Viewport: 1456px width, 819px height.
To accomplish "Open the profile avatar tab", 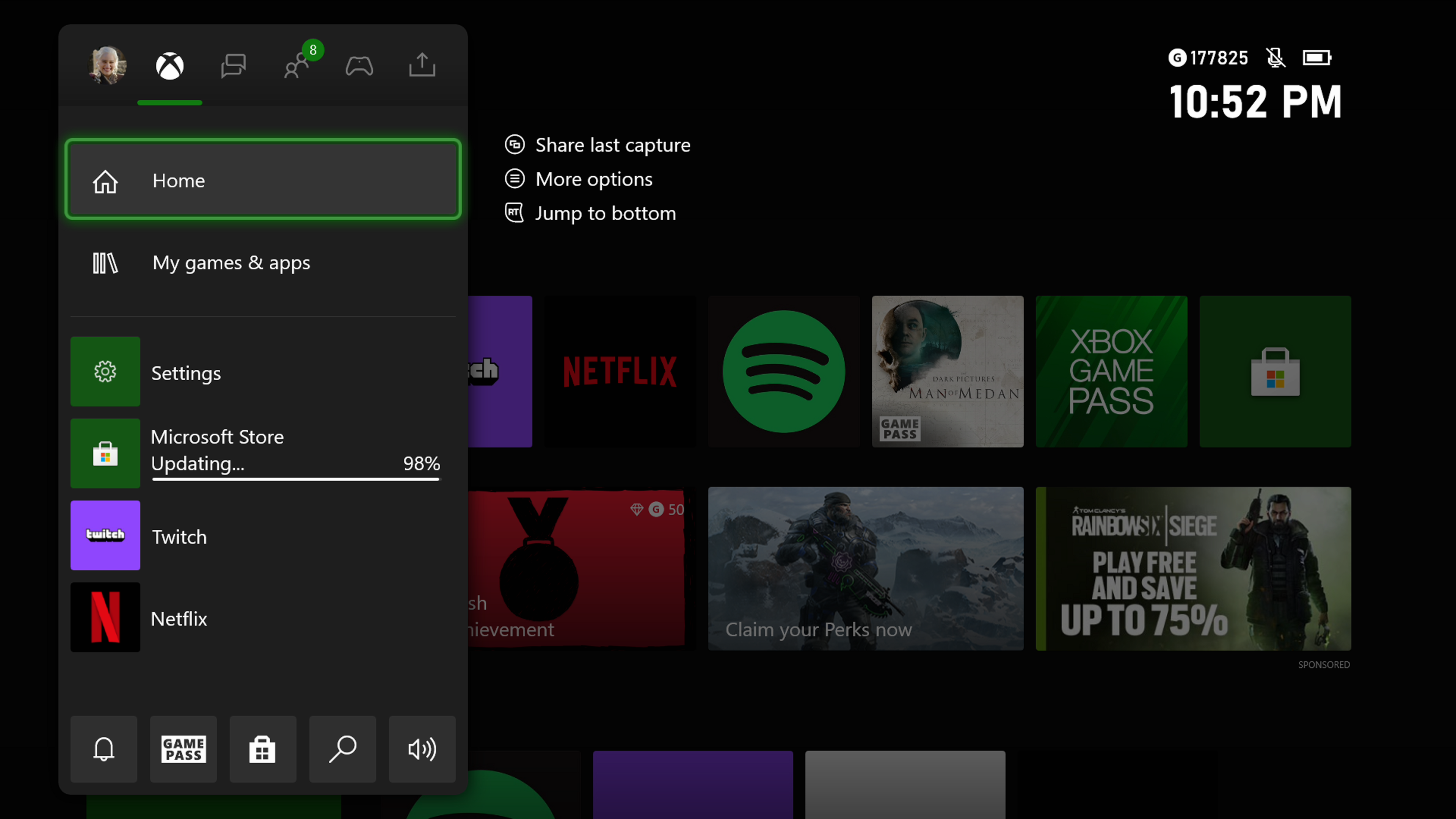I will point(107,65).
